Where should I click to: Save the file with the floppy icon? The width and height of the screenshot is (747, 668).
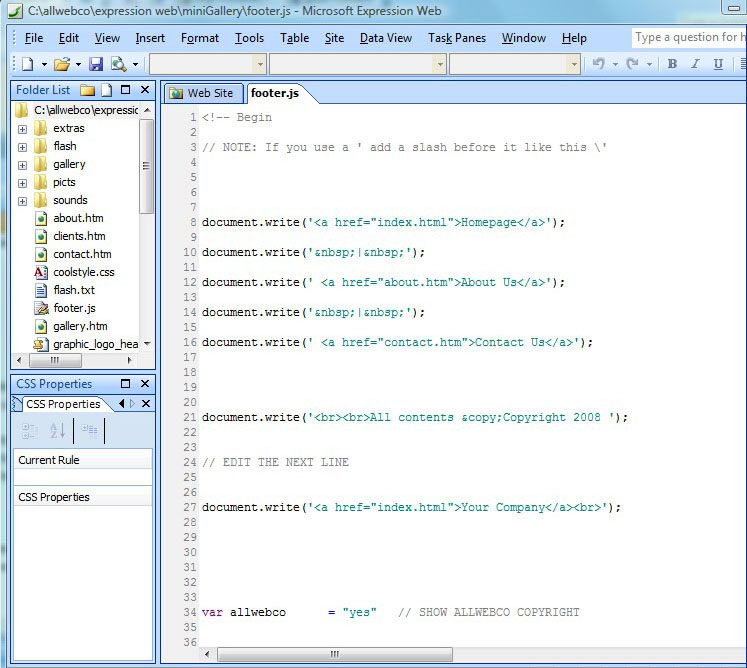tap(96, 64)
